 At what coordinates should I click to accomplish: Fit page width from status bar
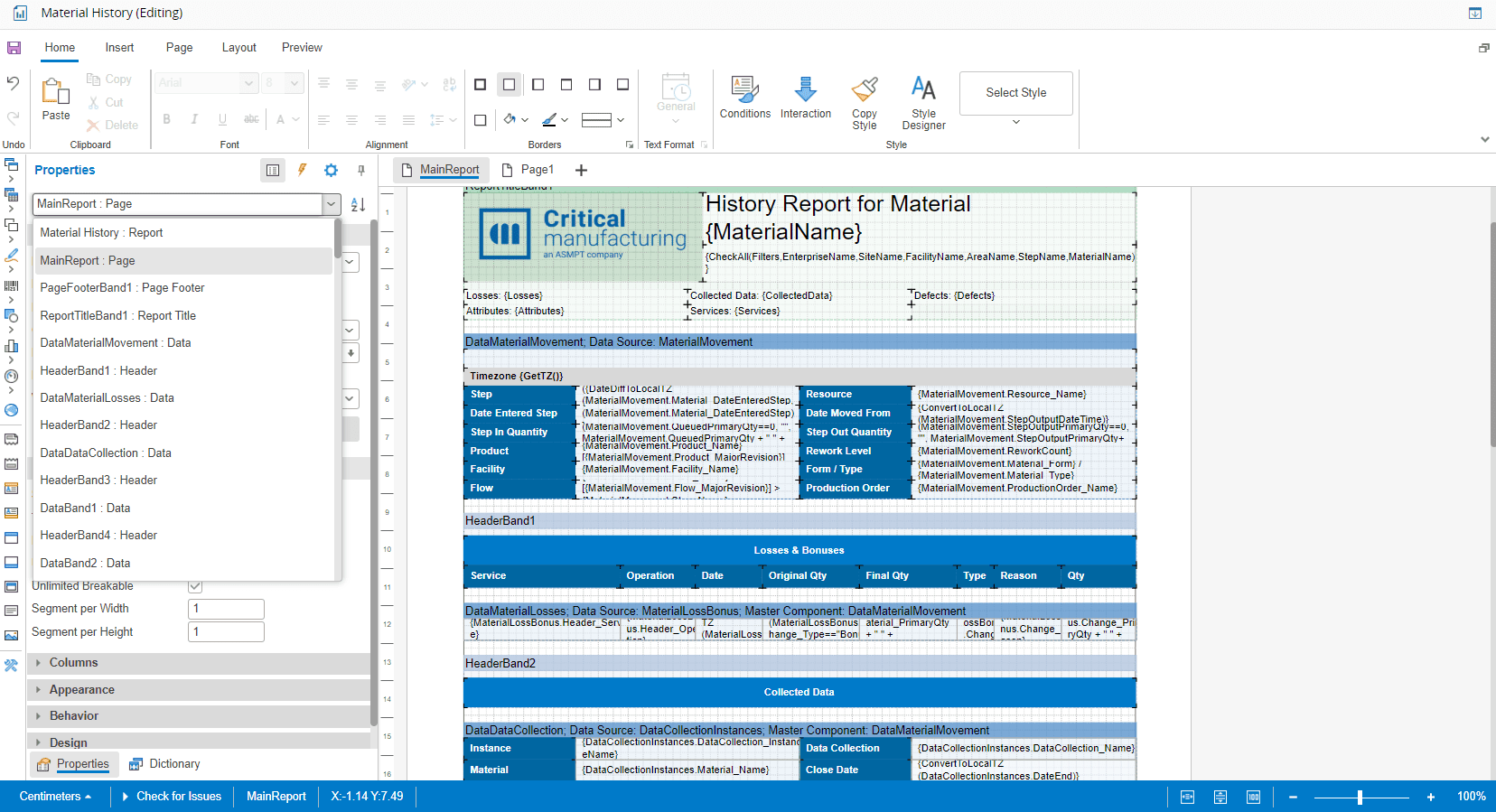[x=1187, y=797]
